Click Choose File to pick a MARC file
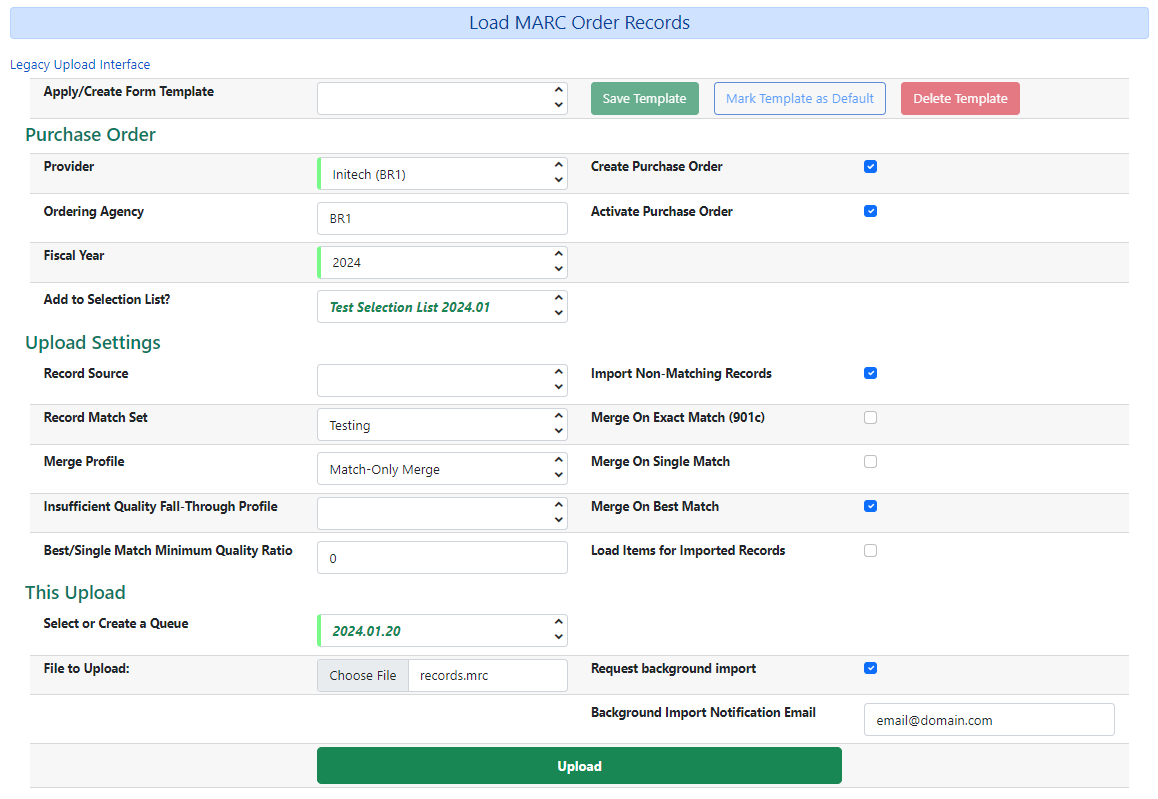Viewport: 1158px width, 799px height. pos(362,675)
